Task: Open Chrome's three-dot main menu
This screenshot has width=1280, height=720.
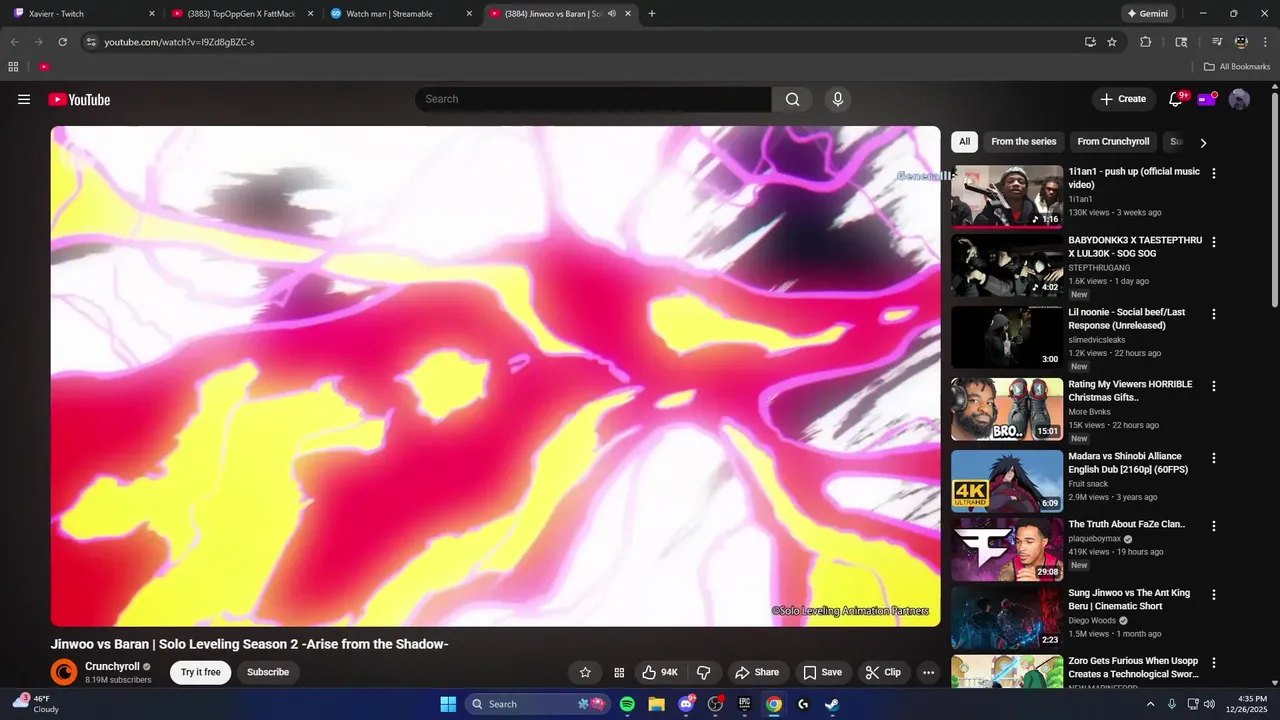Action: coord(1263,42)
